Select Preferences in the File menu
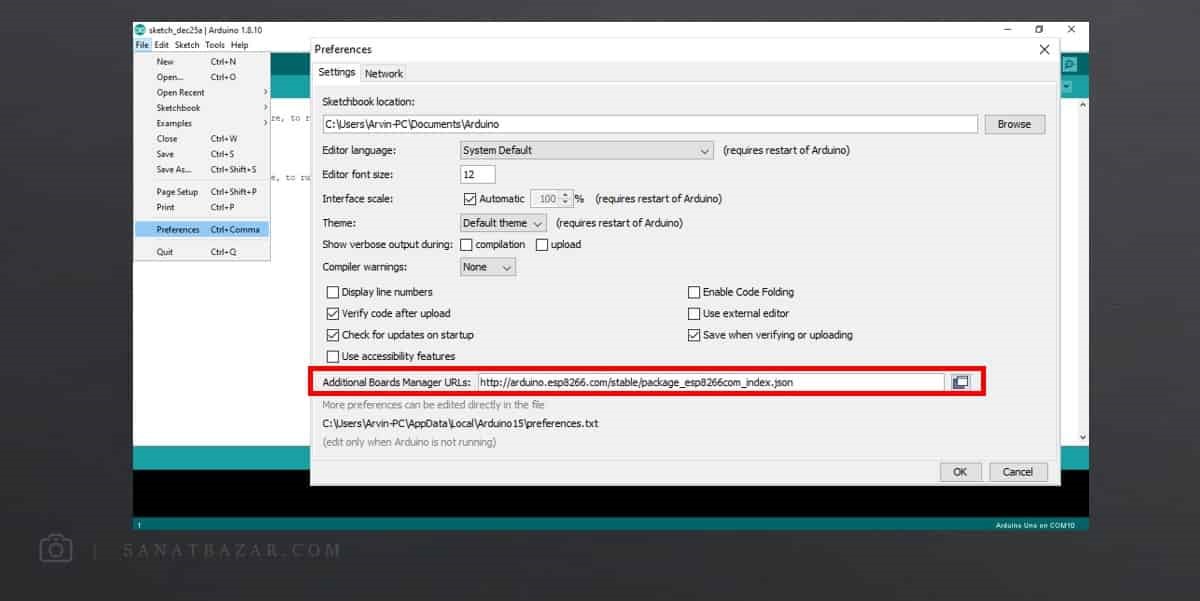The height and width of the screenshot is (601, 1200). [202, 229]
